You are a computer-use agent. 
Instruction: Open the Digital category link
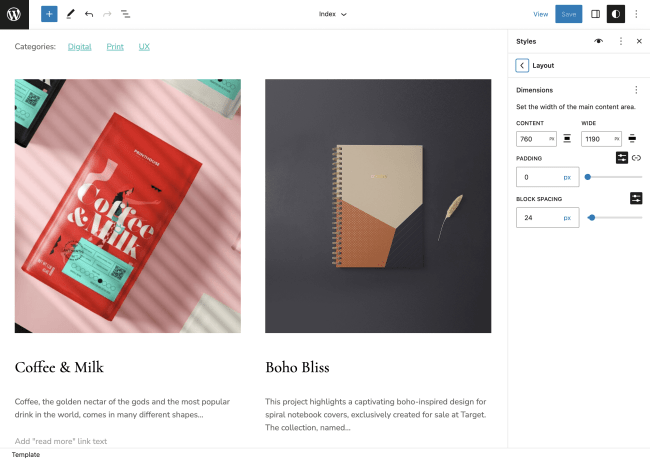(80, 46)
